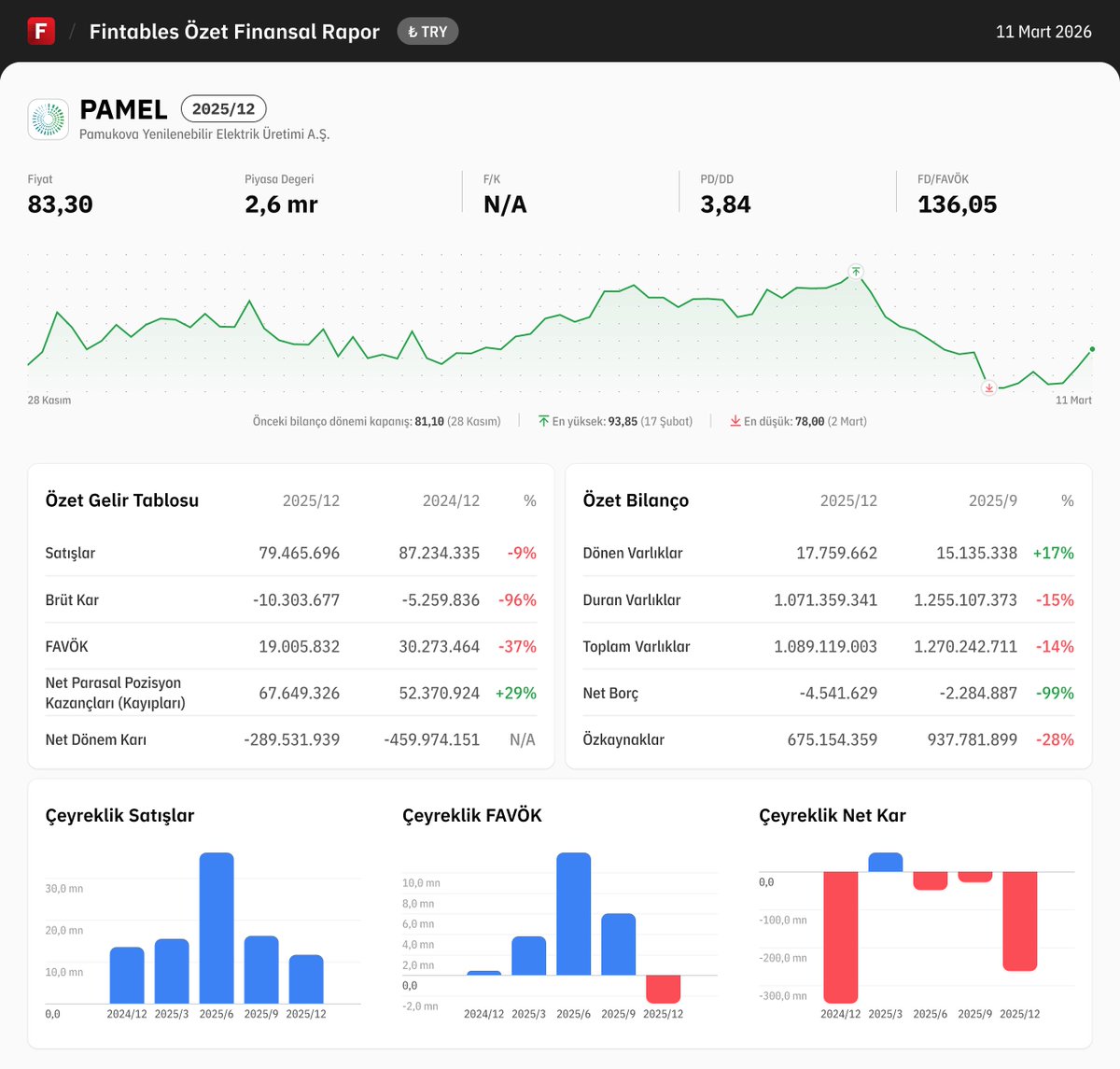Select the red 'En düşük' download-style arrow icon
Viewport: 1120px width, 1069px height.
click(736, 421)
